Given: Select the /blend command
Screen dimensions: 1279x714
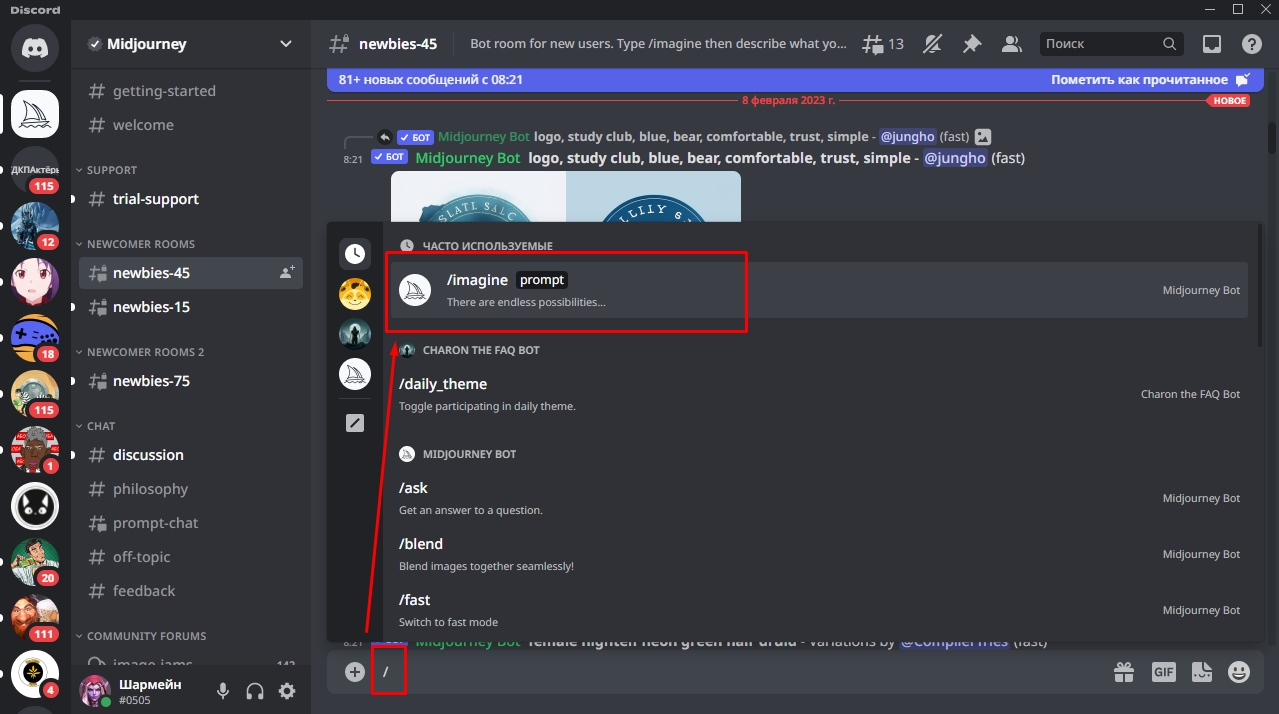Looking at the screenshot, I should [819, 554].
